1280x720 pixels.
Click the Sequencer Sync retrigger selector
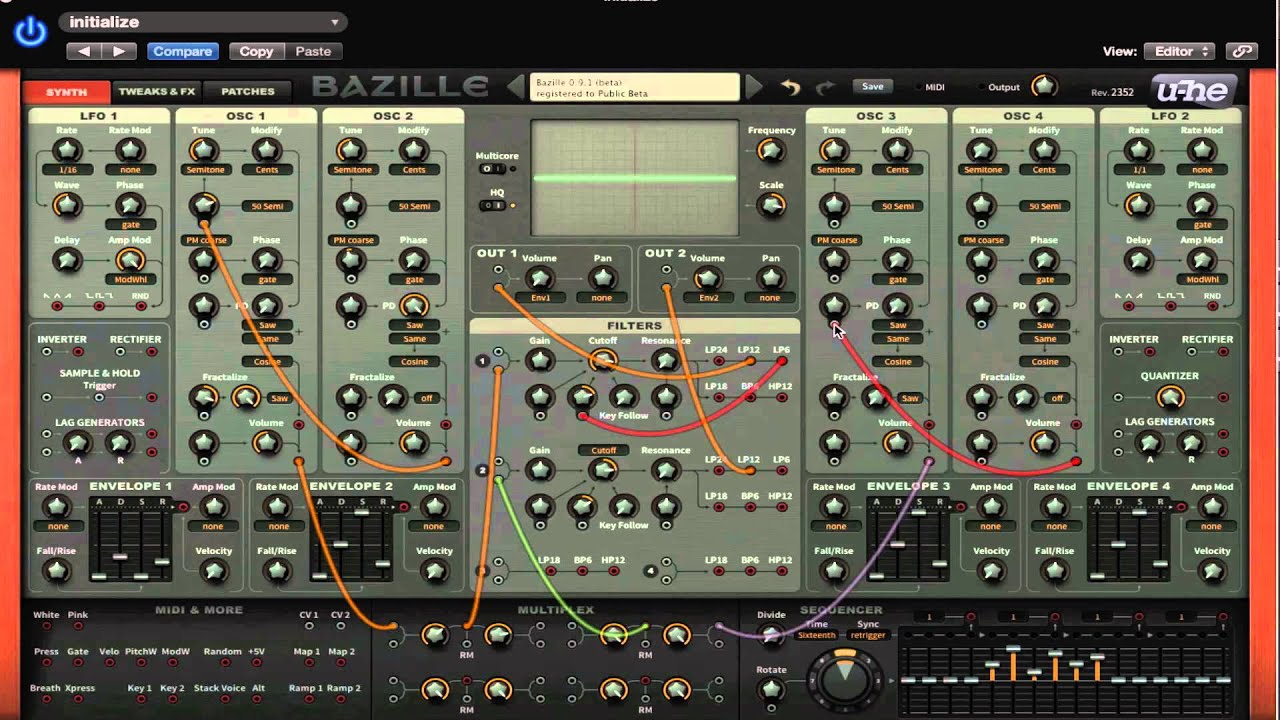click(x=867, y=635)
